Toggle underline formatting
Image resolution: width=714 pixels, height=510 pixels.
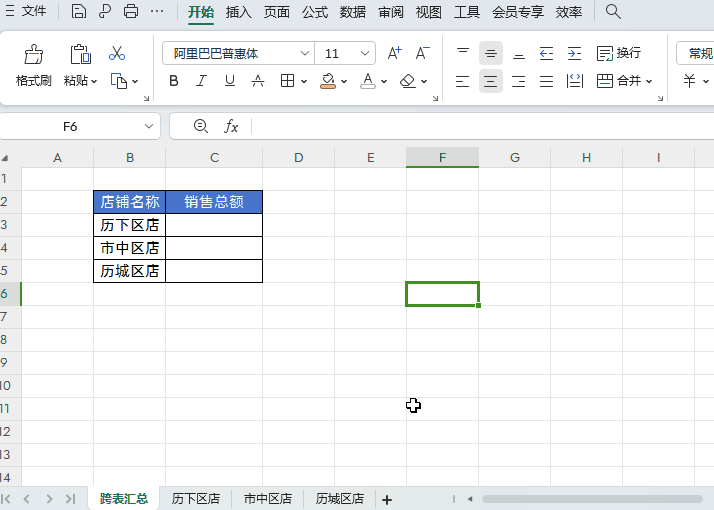coord(230,81)
